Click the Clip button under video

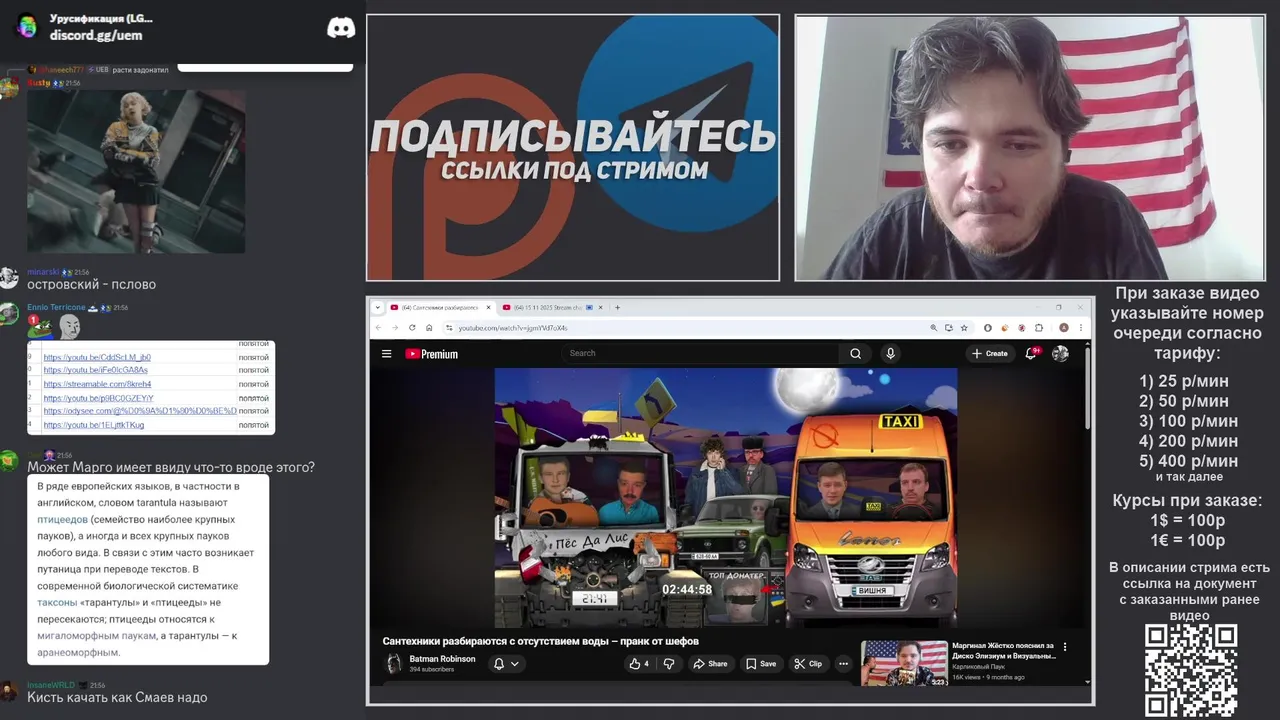[x=808, y=663]
